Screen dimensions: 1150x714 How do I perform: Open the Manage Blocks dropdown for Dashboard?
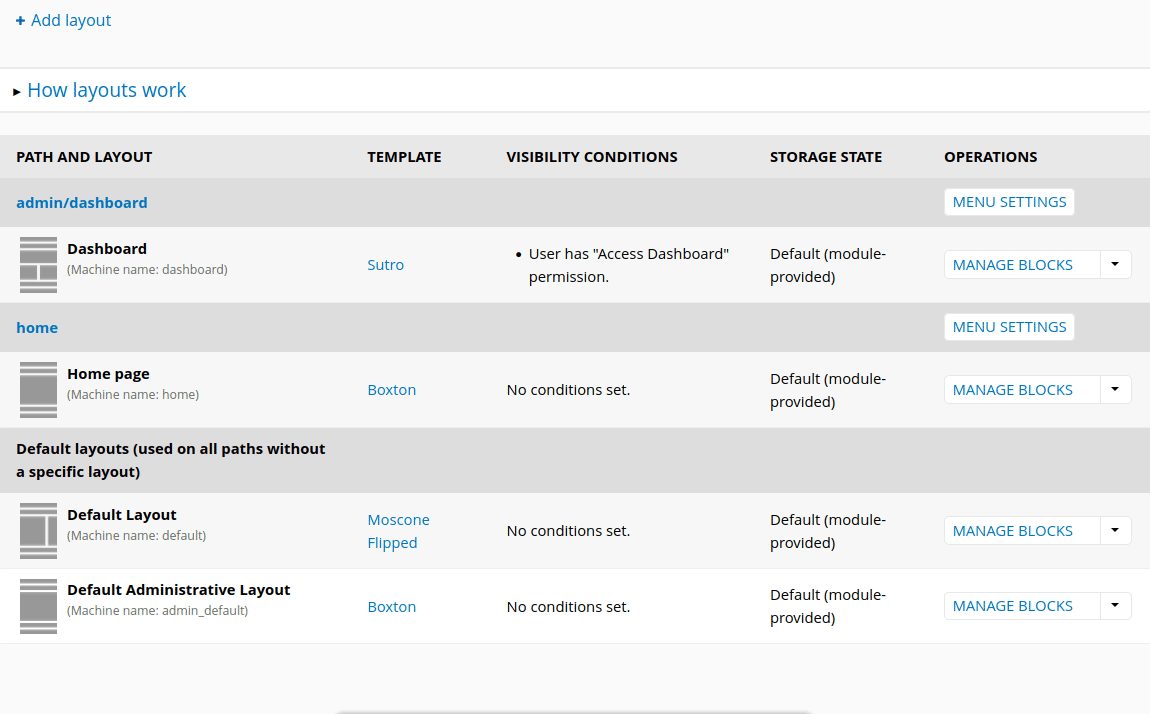click(x=1114, y=264)
